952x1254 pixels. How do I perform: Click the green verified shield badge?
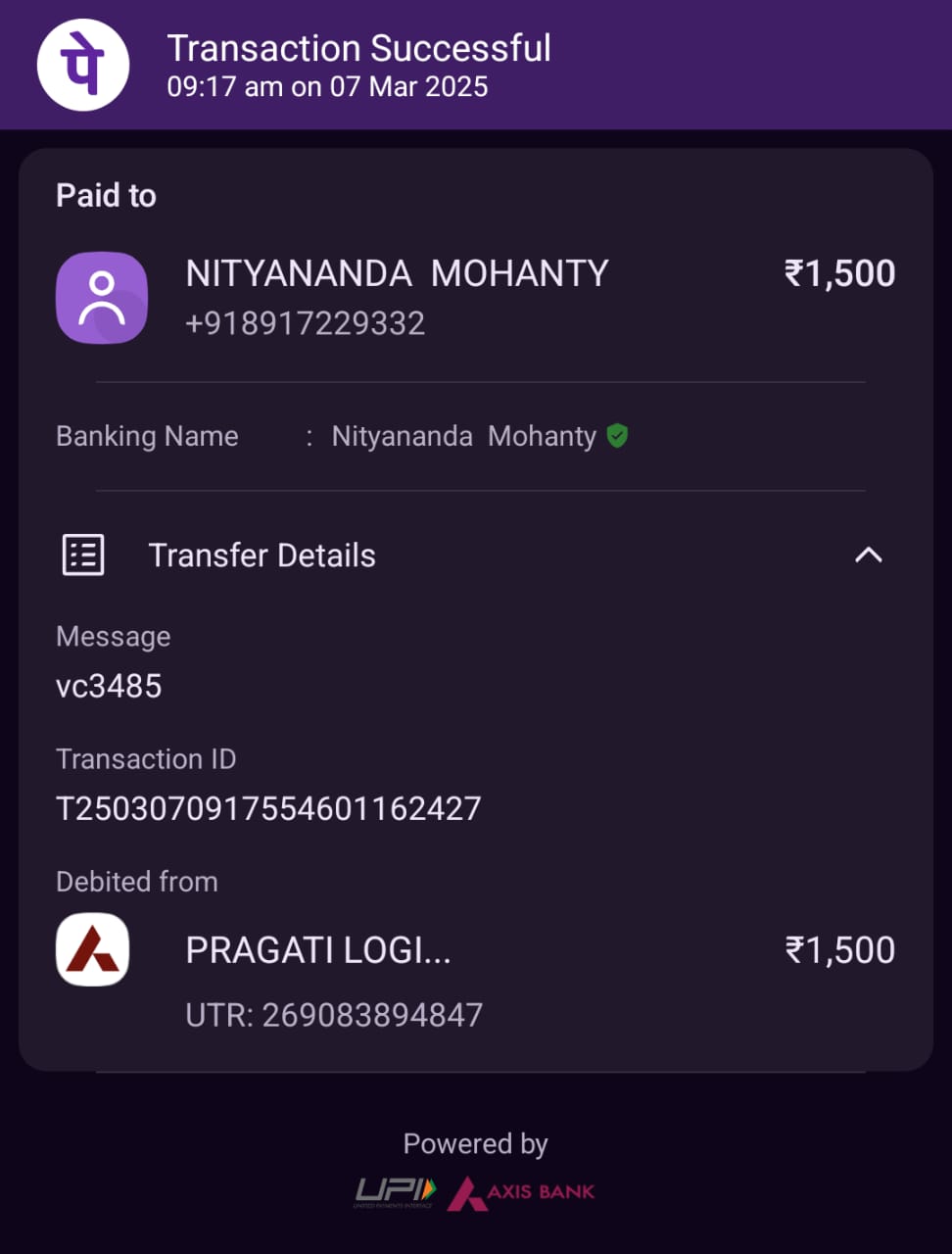617,436
